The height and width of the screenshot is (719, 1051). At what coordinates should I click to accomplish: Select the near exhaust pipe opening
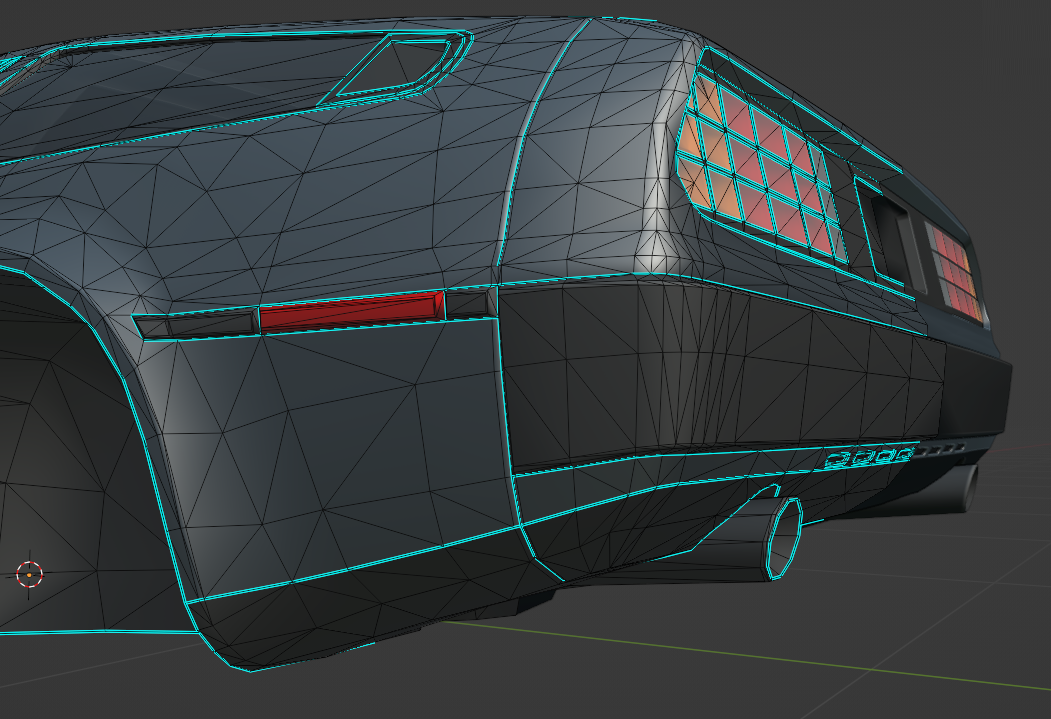pyautogui.click(x=784, y=539)
